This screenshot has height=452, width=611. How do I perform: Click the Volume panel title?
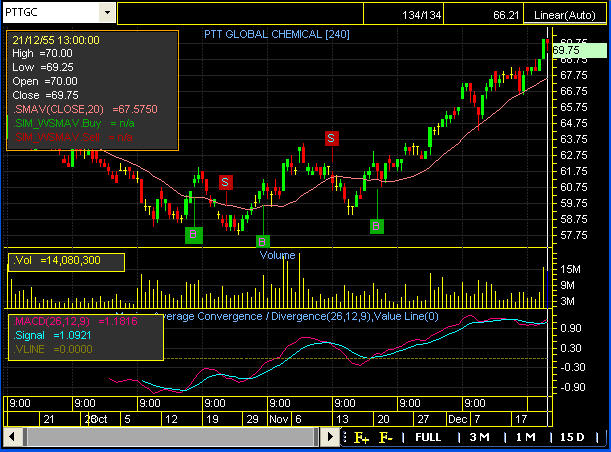coord(277,256)
